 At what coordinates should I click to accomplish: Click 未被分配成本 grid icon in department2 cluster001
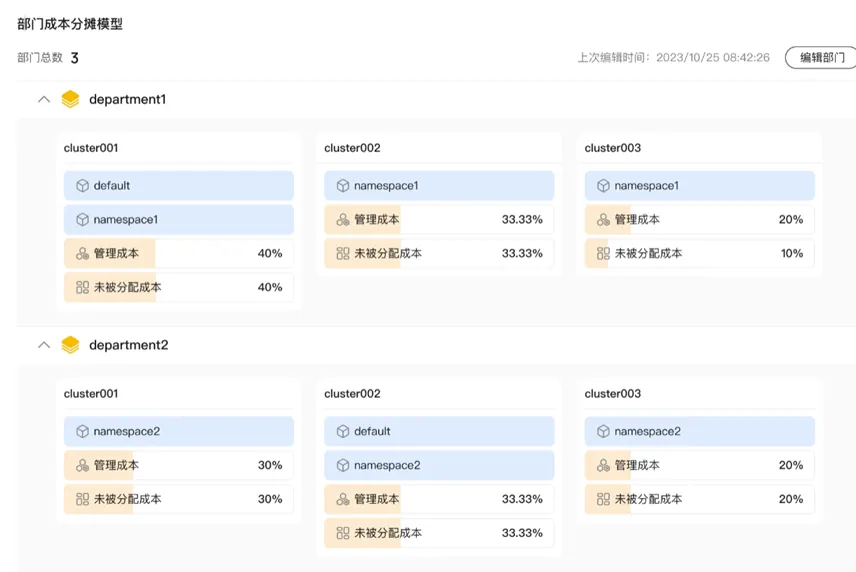click(x=82, y=499)
